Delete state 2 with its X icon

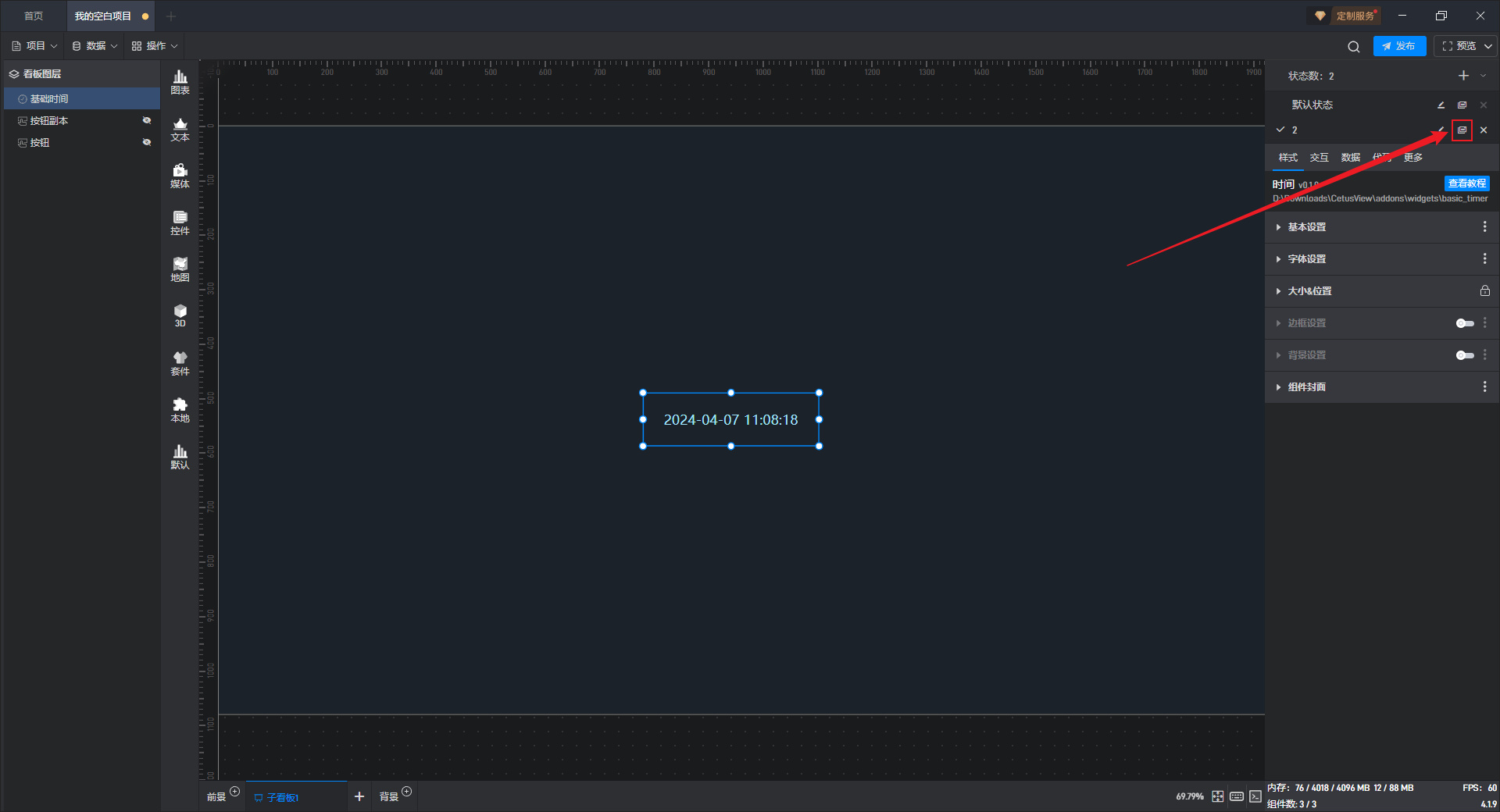click(x=1484, y=130)
